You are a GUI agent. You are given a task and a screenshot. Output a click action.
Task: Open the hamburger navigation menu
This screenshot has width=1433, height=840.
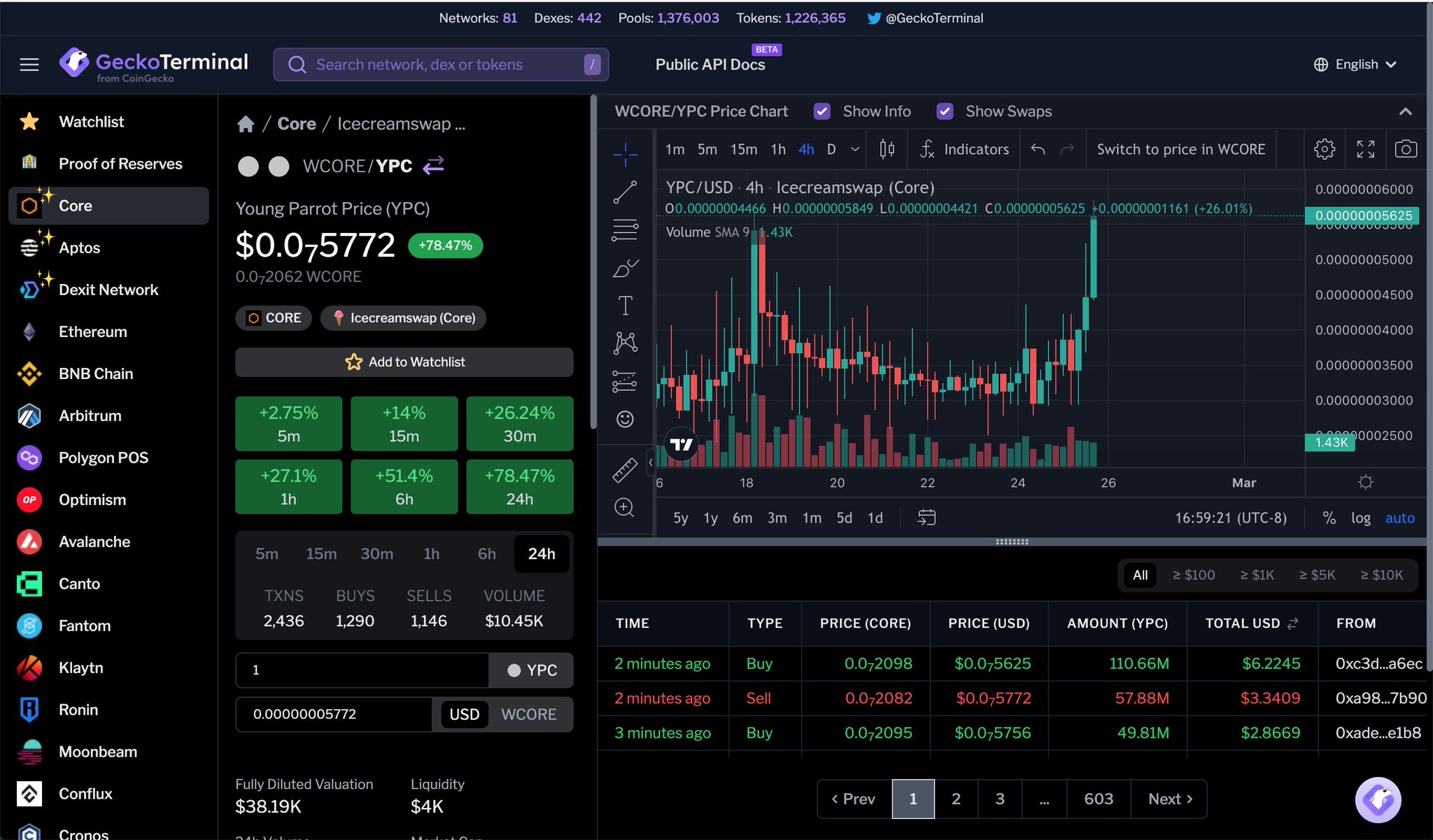[29, 65]
